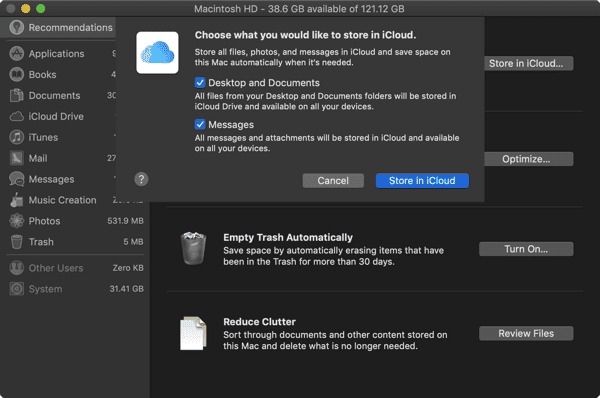Image resolution: width=600 pixels, height=398 pixels.
Task: Click the Desktop and Documents label text
Action: pyautogui.click(x=264, y=83)
